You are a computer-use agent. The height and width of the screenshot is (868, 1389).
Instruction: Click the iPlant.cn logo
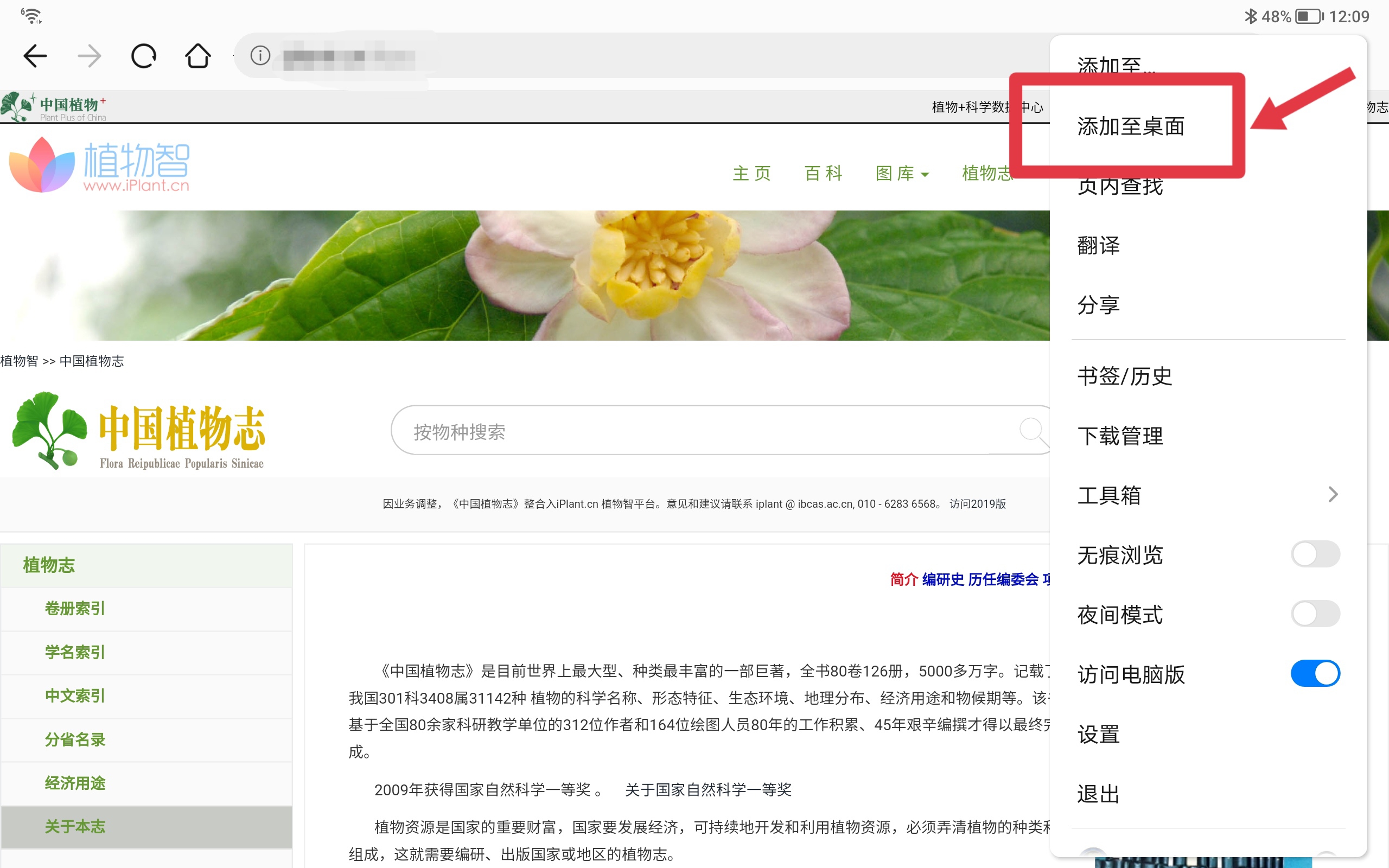pos(99,165)
